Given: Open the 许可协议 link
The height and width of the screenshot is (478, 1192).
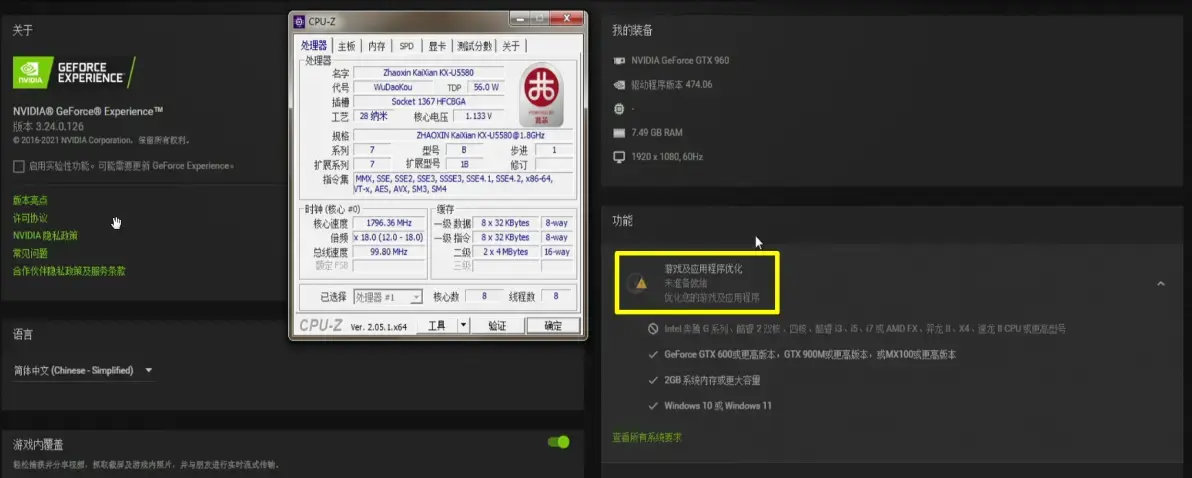Looking at the screenshot, I should [30, 218].
